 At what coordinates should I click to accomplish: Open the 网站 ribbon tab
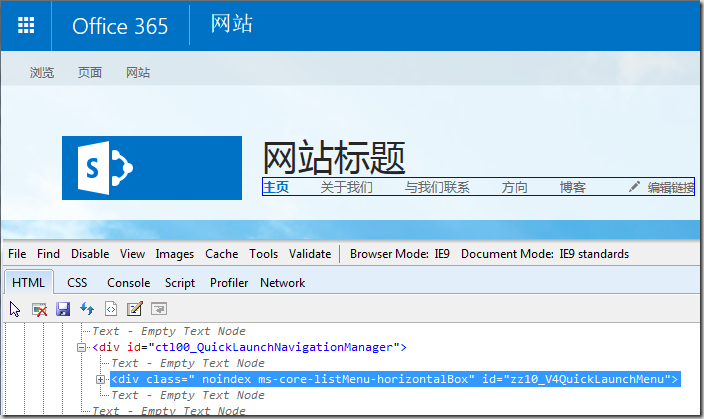tap(138, 72)
